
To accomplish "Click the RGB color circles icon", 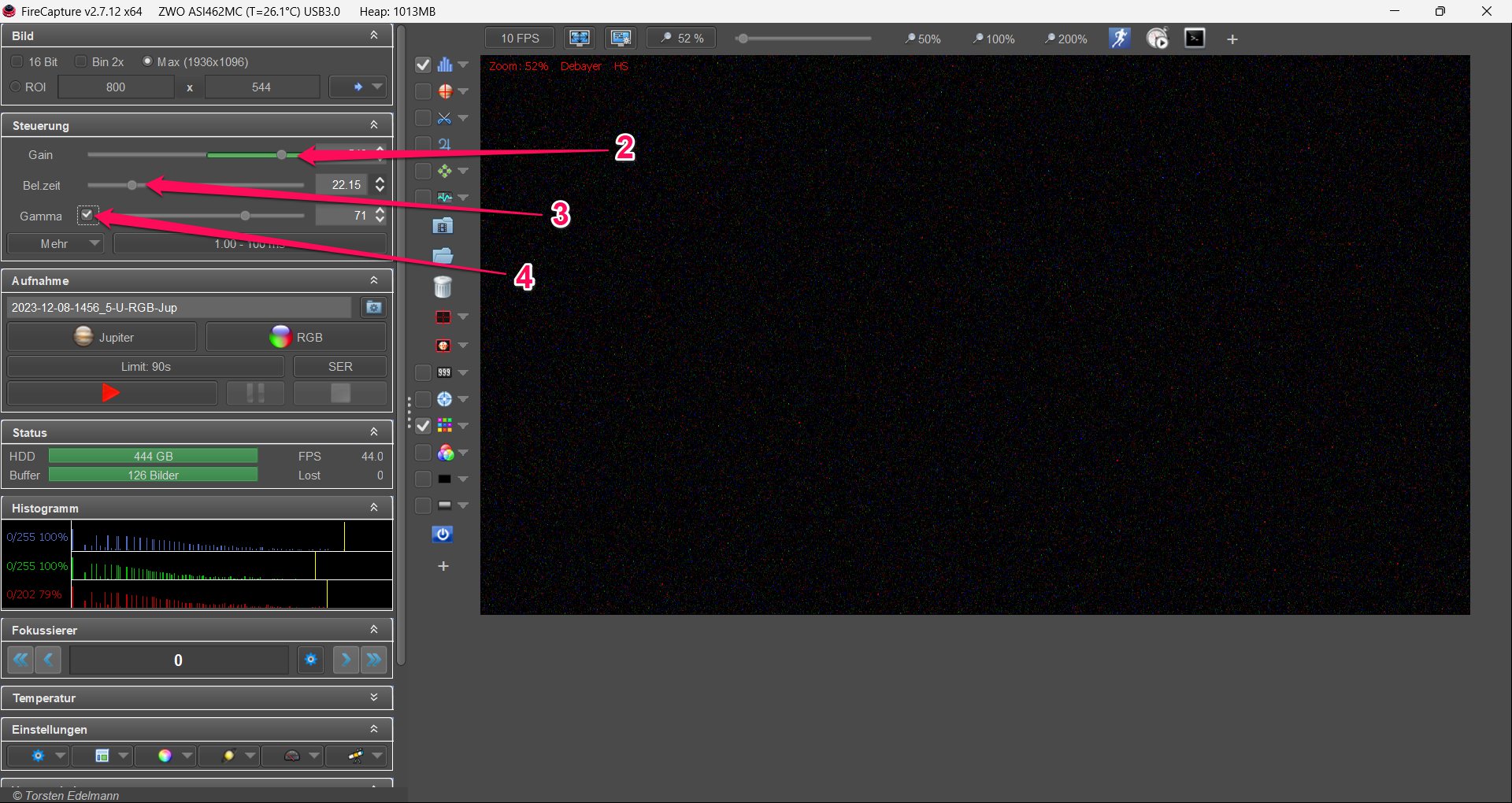I will pos(445,453).
